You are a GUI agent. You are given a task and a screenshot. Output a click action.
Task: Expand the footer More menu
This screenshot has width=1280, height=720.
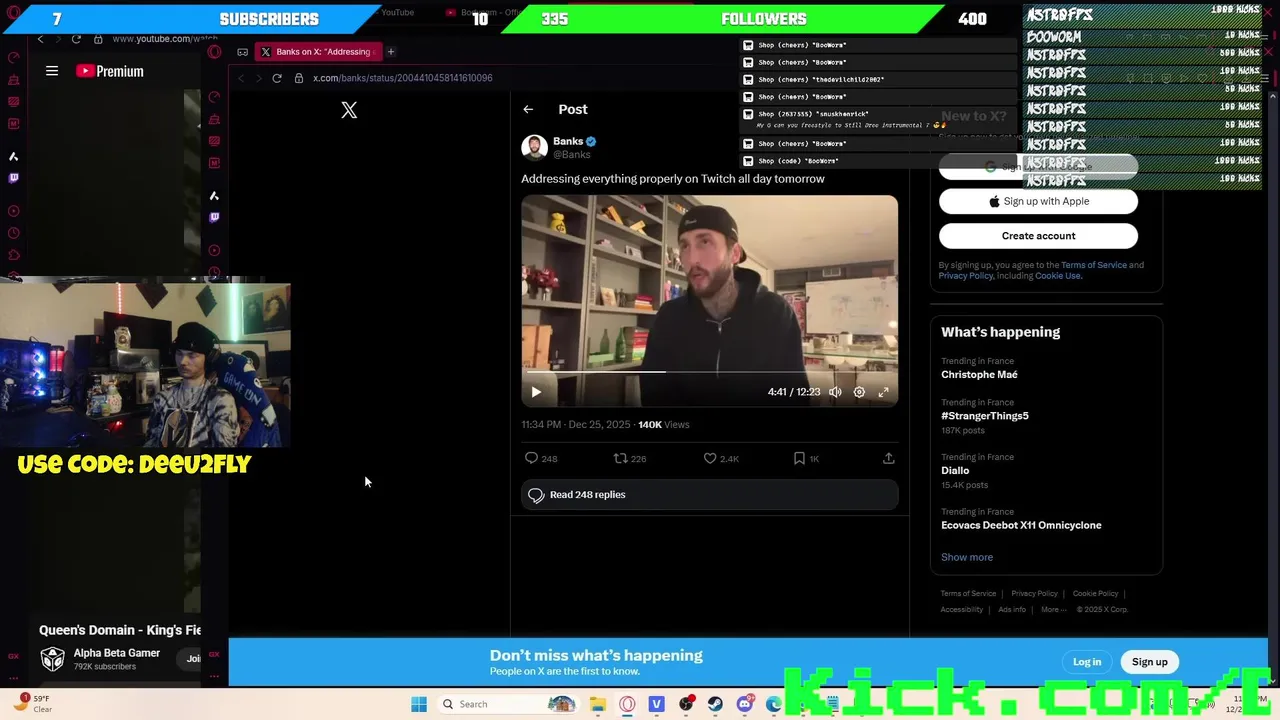pyautogui.click(x=1052, y=610)
